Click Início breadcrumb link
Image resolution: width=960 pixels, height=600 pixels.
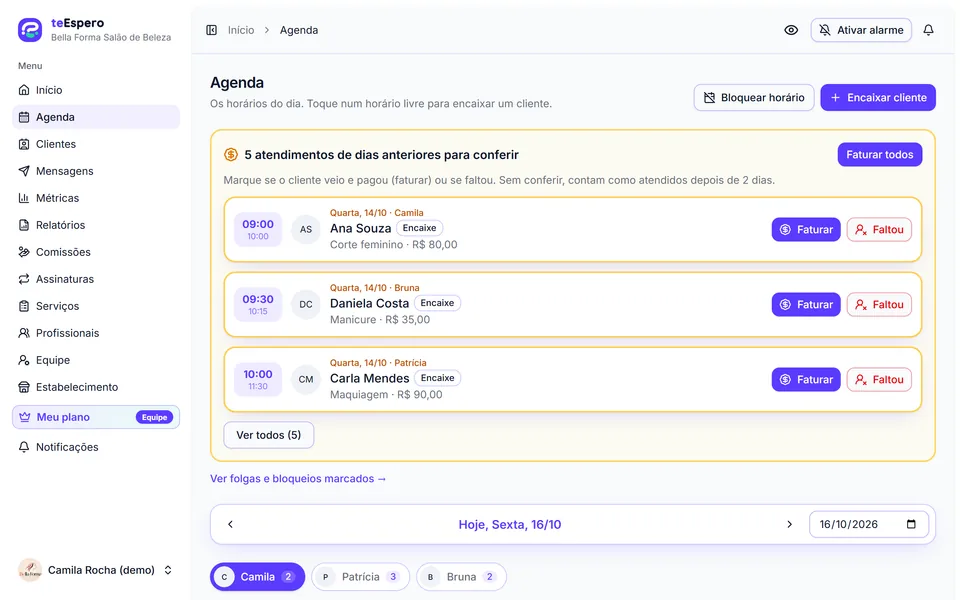[x=241, y=30]
